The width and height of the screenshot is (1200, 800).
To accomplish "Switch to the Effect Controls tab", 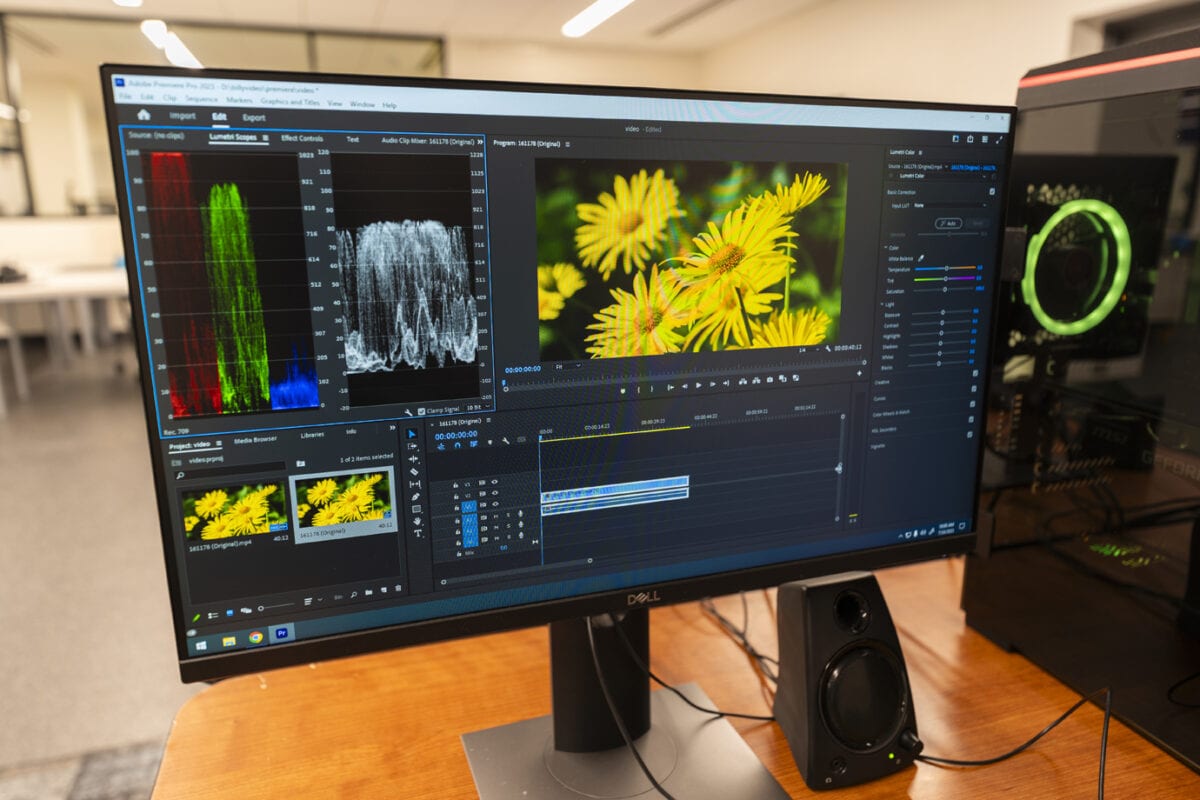I will 301,138.
